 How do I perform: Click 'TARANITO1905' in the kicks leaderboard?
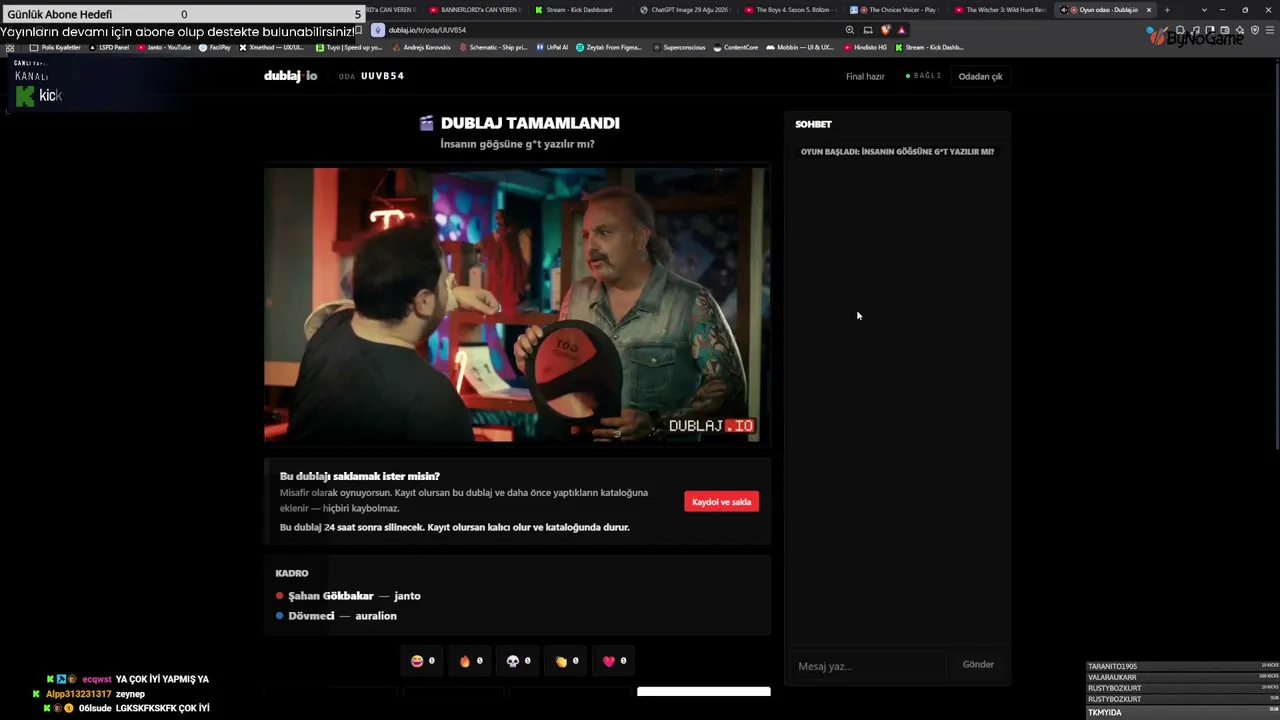1112,666
